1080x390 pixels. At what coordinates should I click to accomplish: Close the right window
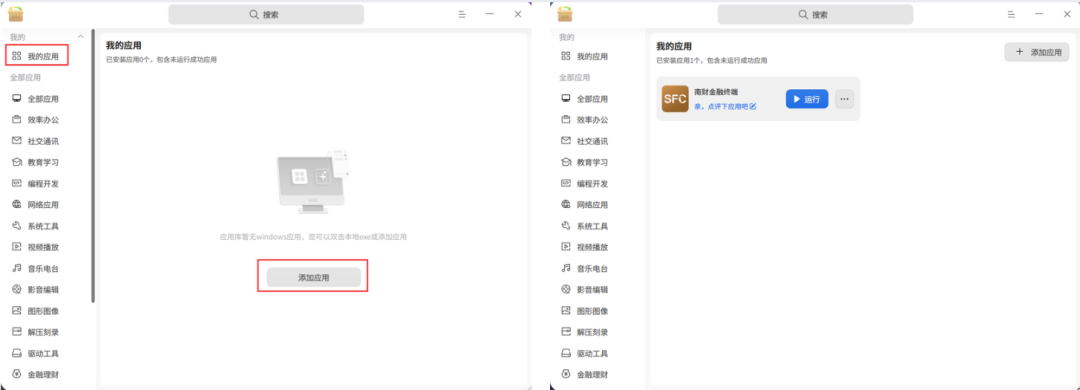[x=1067, y=14]
